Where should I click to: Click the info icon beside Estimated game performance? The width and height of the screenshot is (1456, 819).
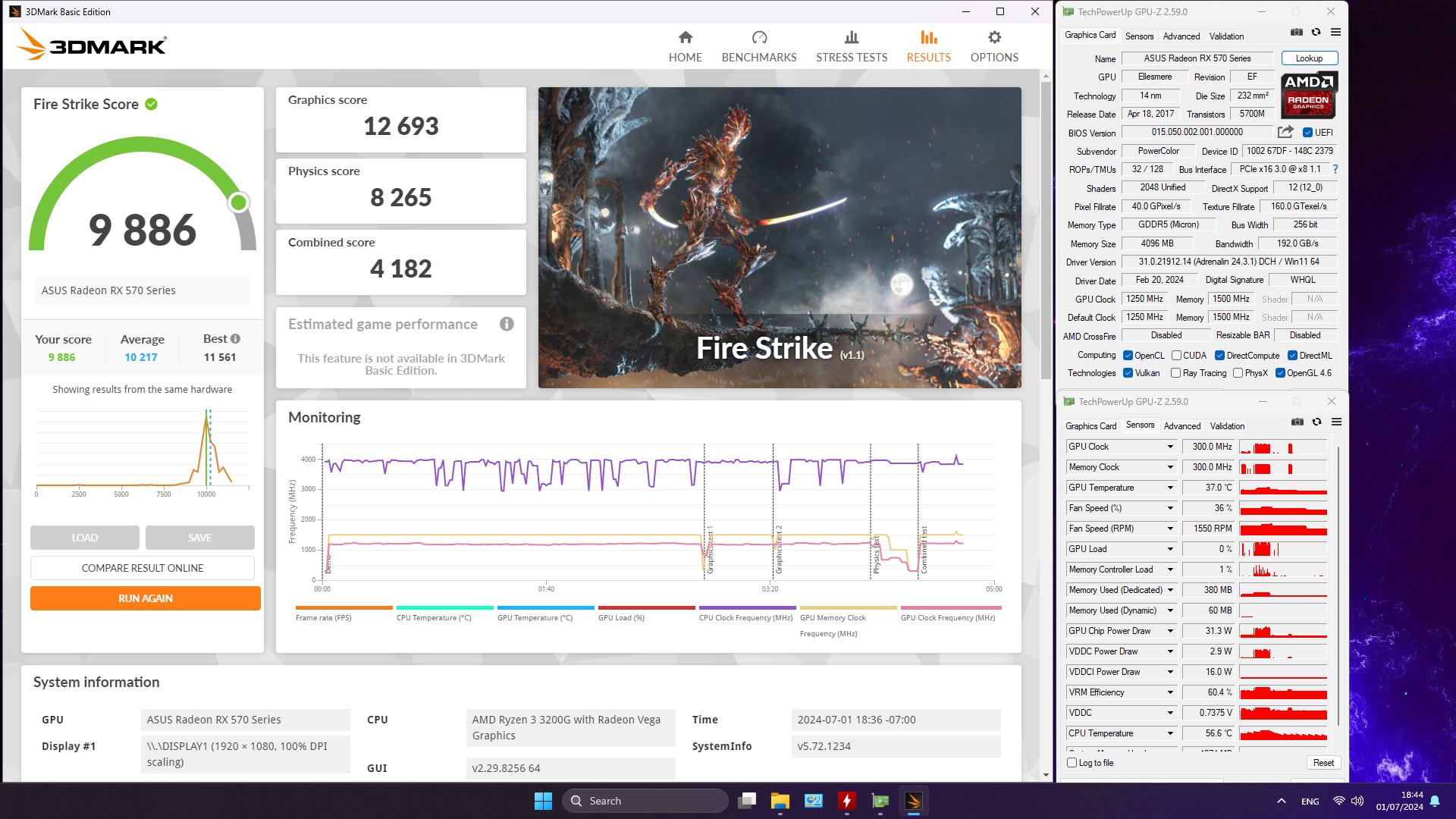pos(507,324)
